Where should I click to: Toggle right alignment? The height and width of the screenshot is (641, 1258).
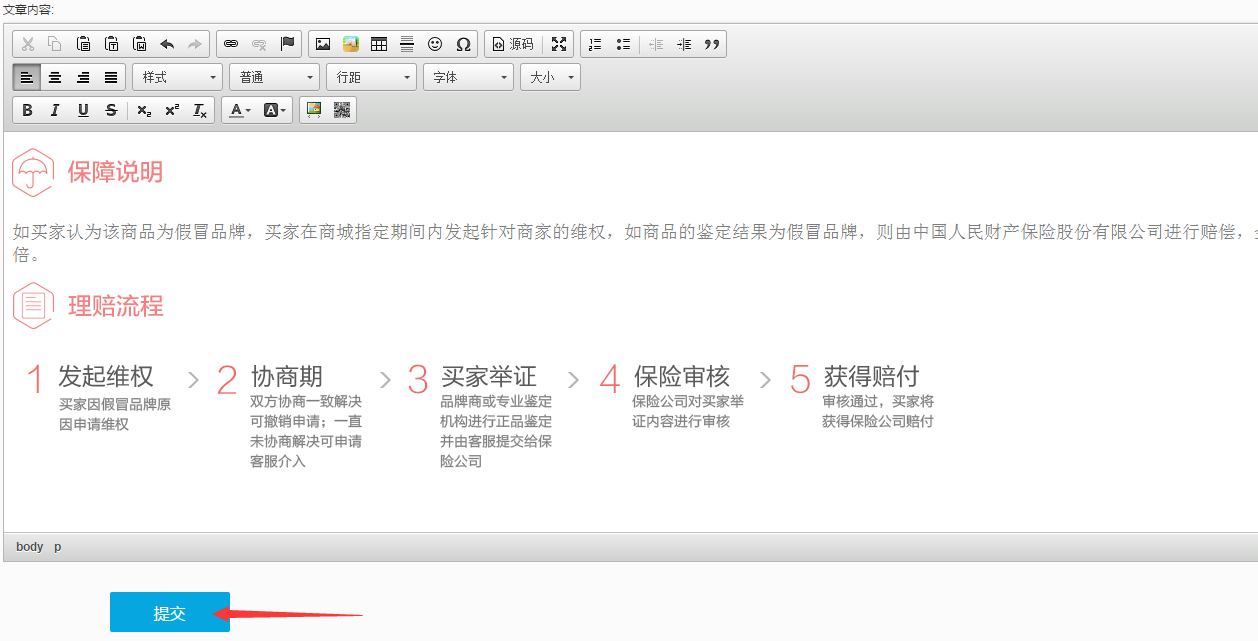tap(83, 77)
